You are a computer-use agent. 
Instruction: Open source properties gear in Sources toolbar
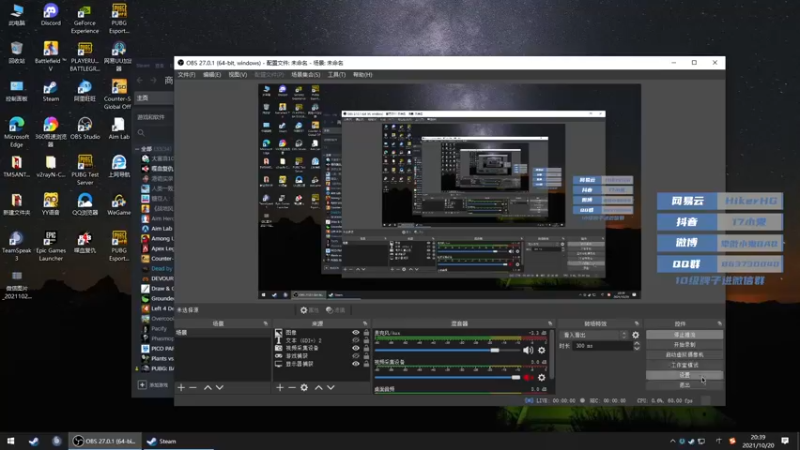(x=304, y=388)
